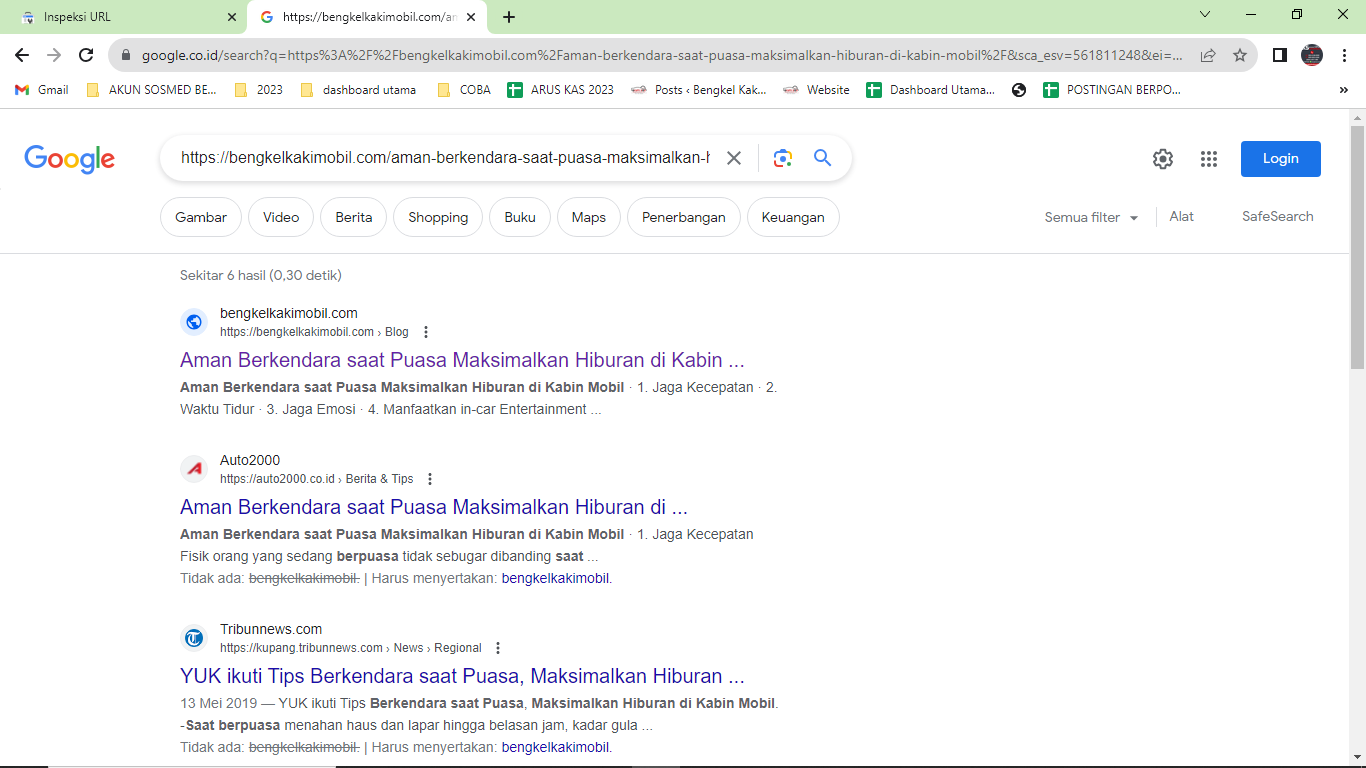Click bengkelkakimobil link under Auto2000 result
The height and width of the screenshot is (768, 1366).
point(555,578)
